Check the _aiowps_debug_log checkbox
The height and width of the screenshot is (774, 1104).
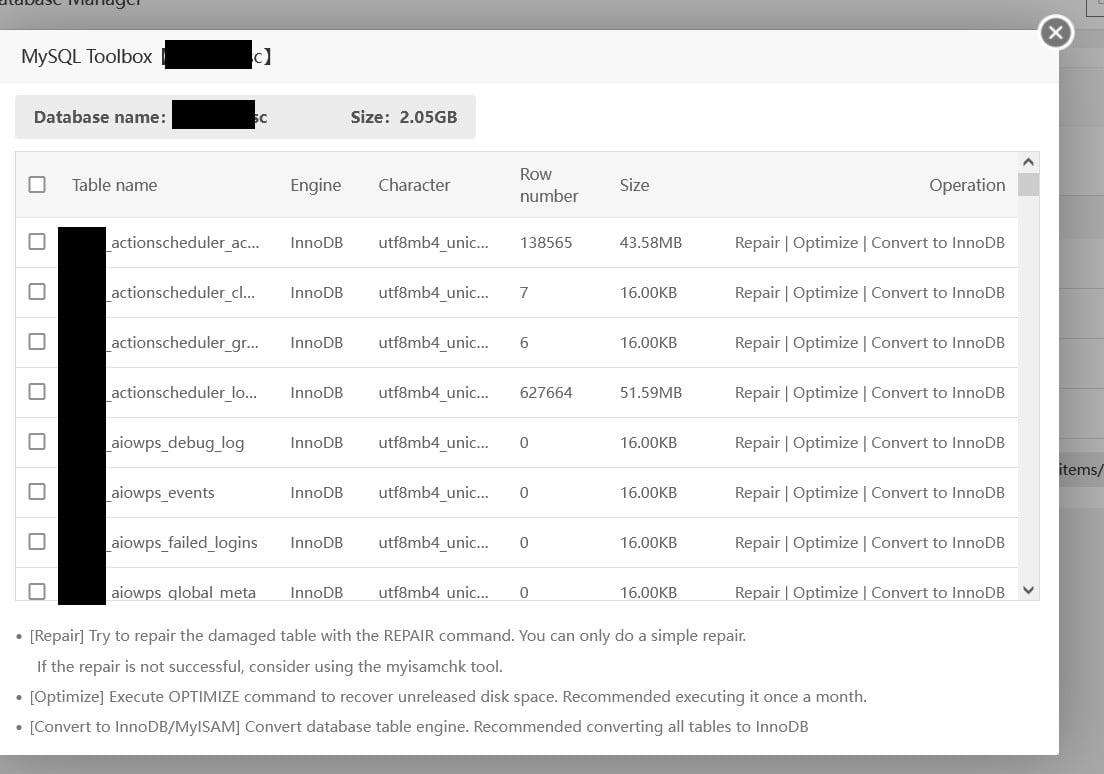[37, 442]
